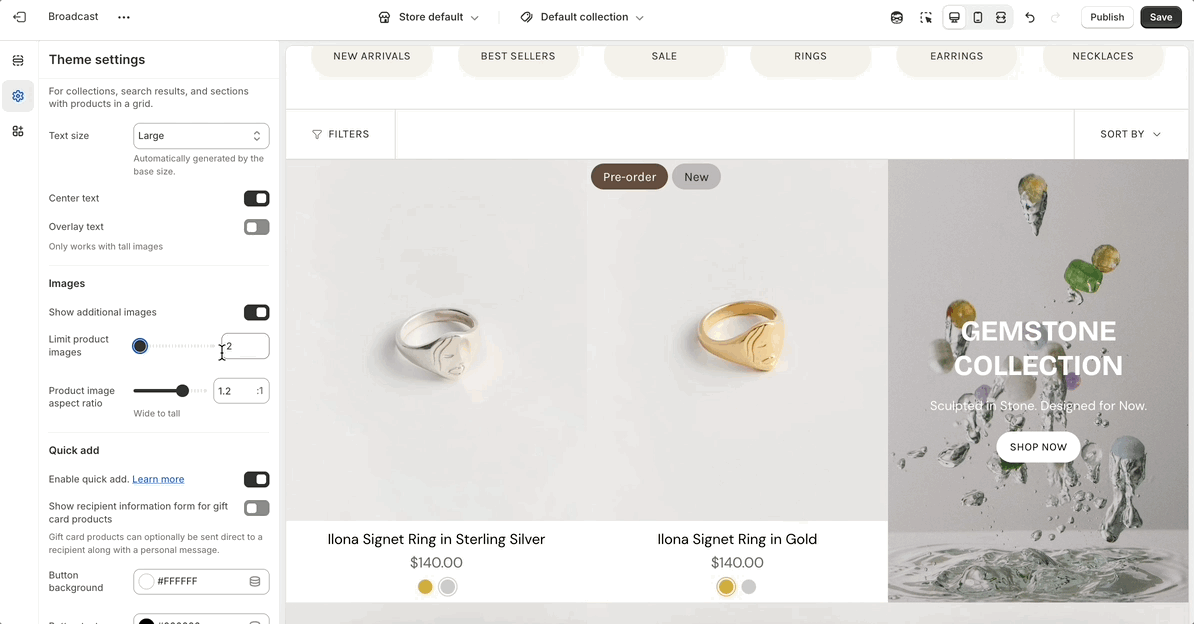The image size is (1194, 624).
Task: Click the Limit product images number field
Action: (x=245, y=346)
